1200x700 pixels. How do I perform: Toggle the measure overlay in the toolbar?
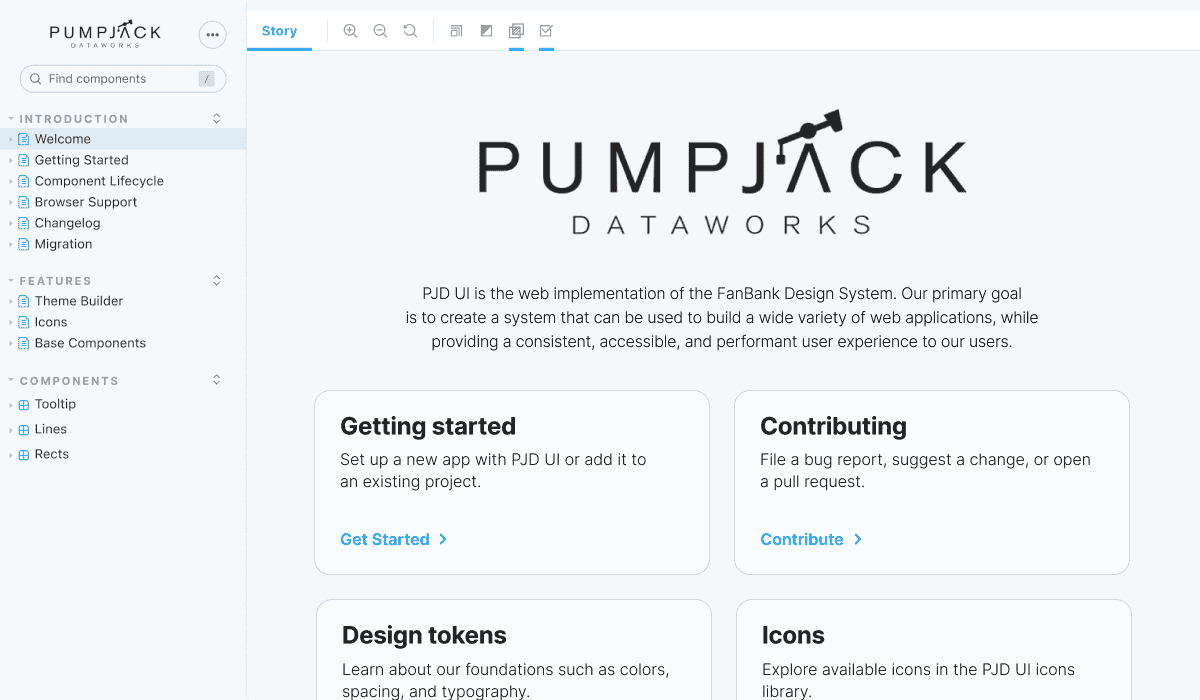[x=516, y=31]
